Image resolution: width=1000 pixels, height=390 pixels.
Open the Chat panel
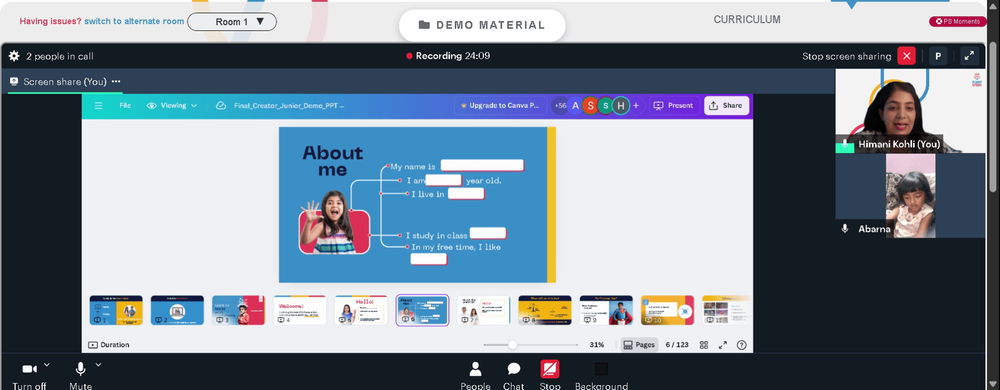tap(513, 375)
